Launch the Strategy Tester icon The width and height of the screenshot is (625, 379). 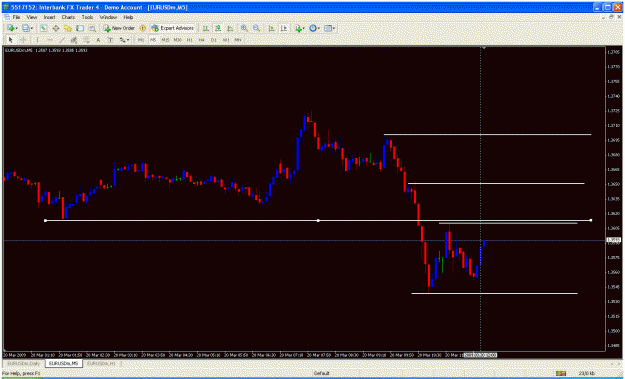tap(92, 28)
